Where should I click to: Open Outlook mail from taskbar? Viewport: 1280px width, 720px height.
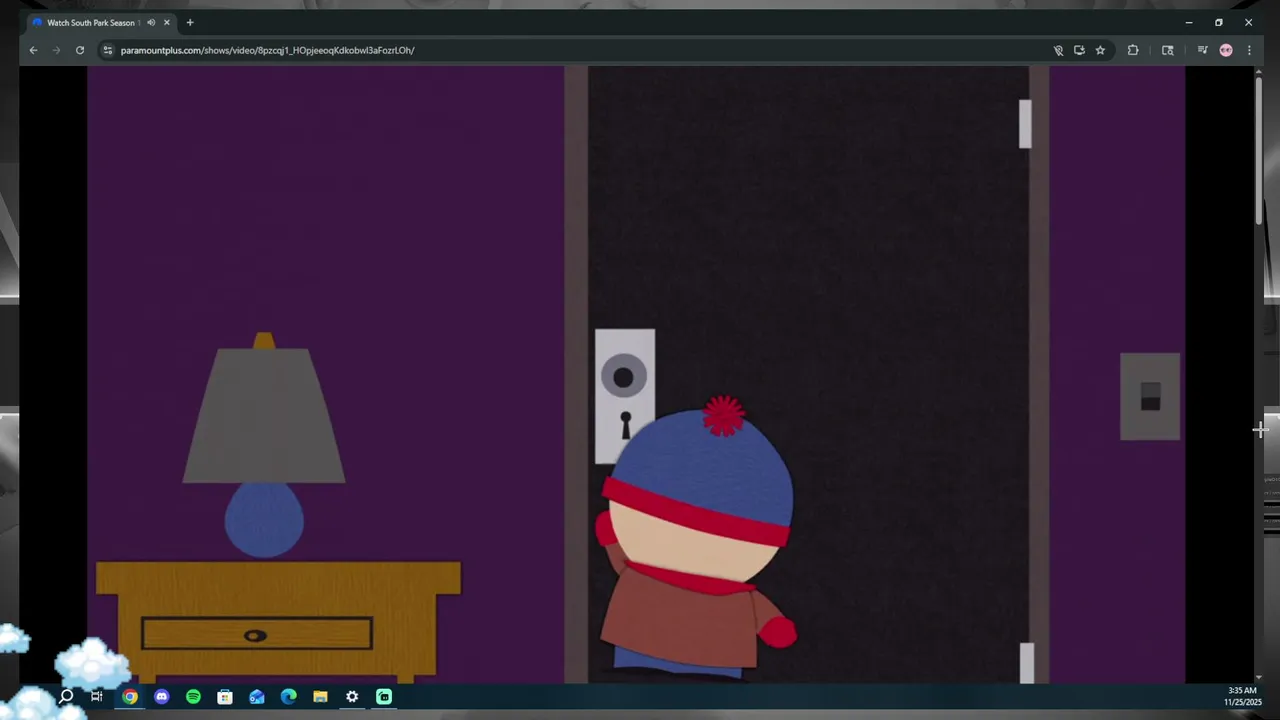pos(257,696)
